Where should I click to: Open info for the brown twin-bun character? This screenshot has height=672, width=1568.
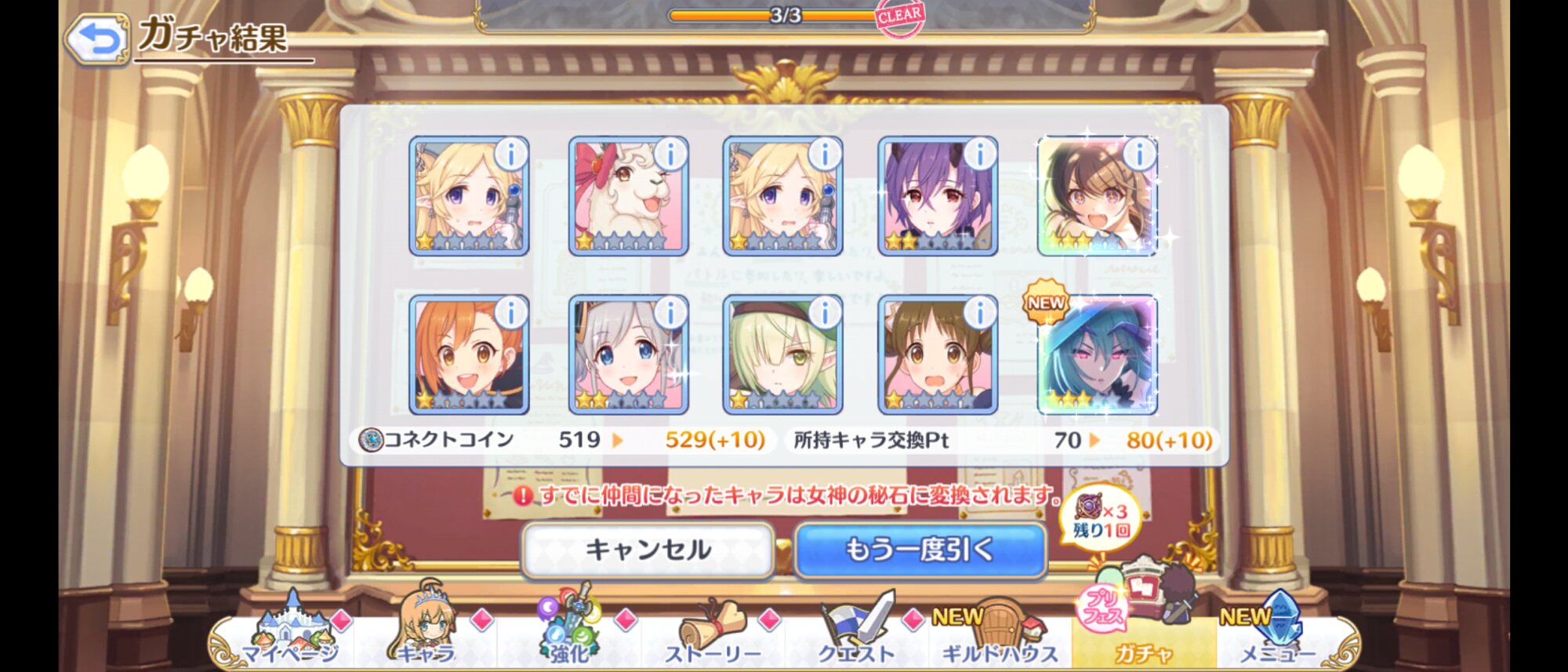[x=979, y=313]
